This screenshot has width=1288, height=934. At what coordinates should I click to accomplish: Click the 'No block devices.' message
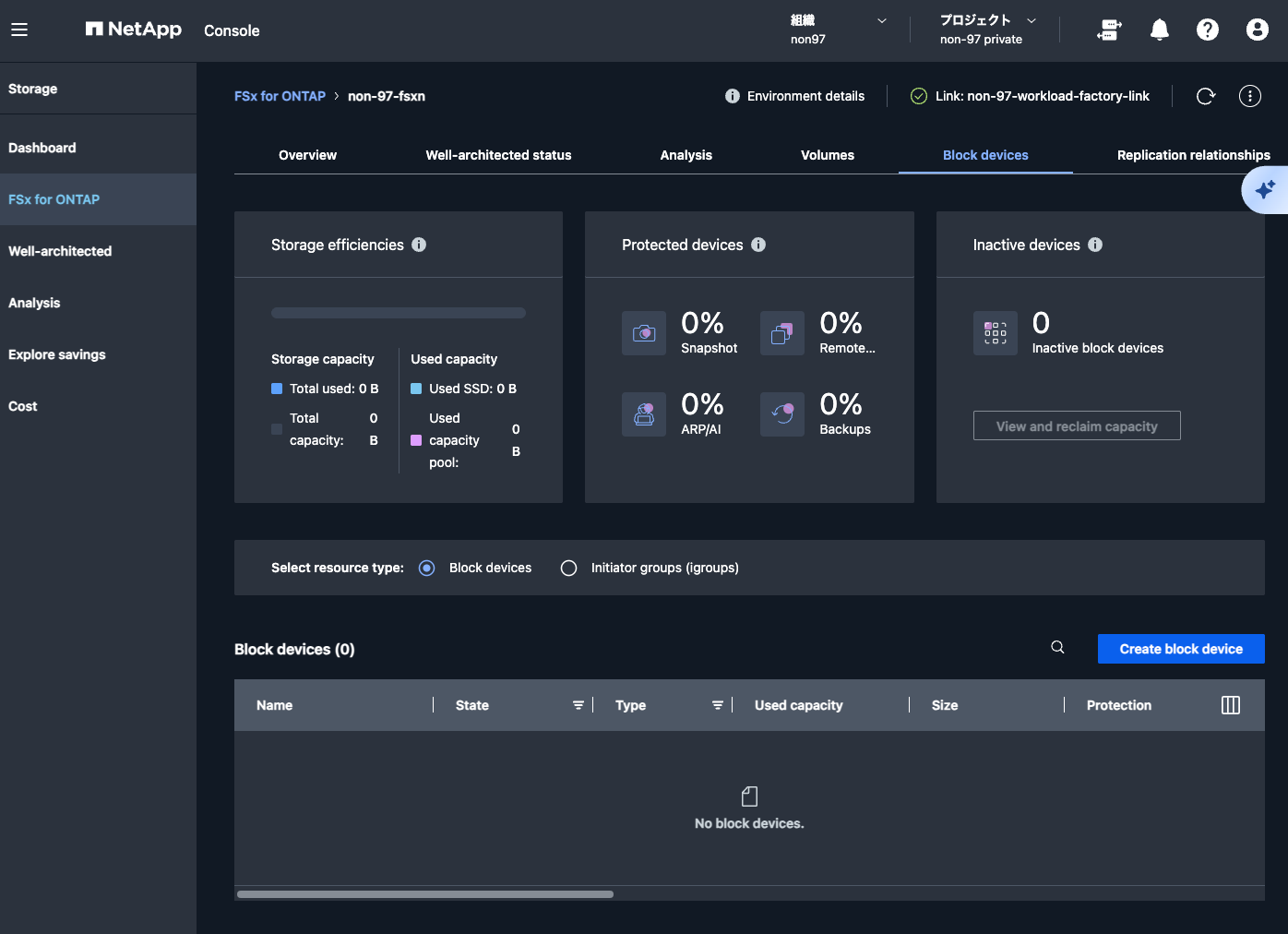pyautogui.click(x=749, y=823)
